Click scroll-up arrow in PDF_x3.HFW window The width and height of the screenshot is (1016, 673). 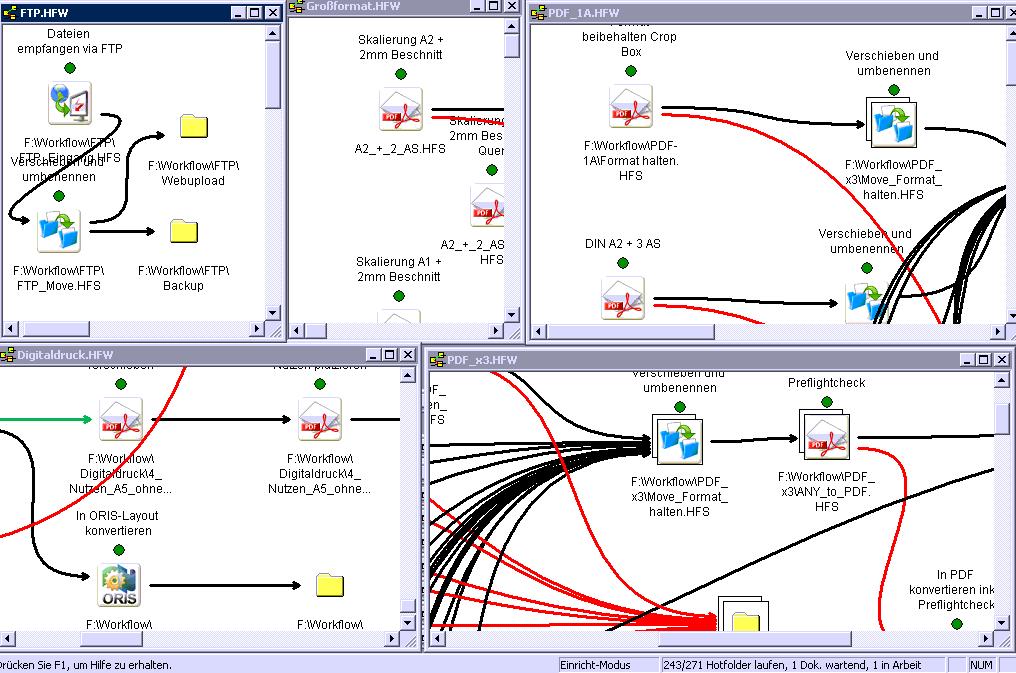(1002, 380)
